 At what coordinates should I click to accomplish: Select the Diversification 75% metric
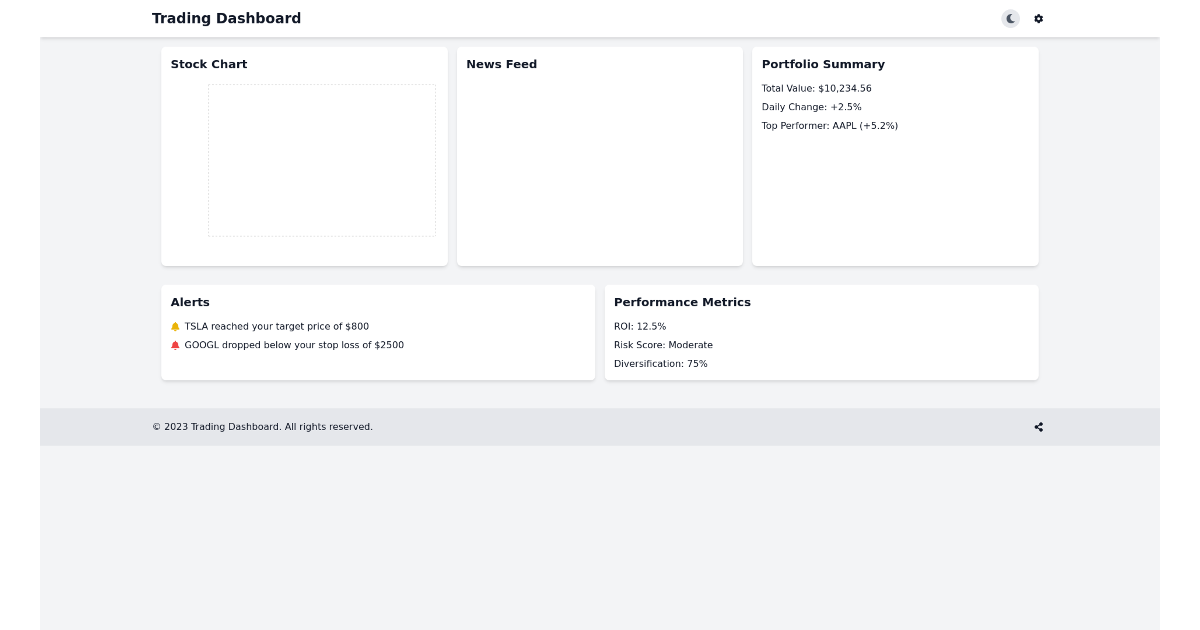coord(661,364)
